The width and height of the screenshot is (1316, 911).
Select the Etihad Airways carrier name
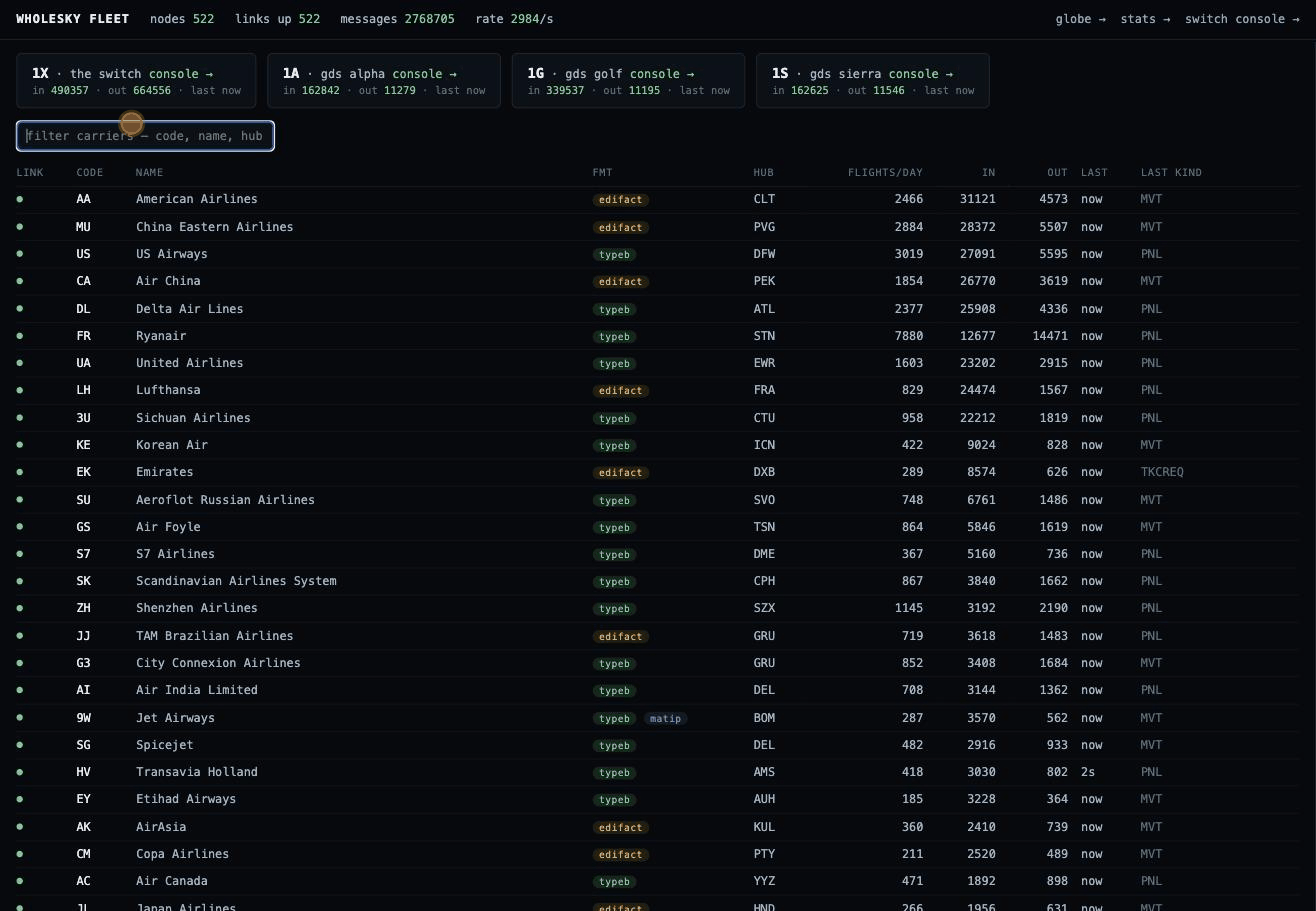coord(186,799)
